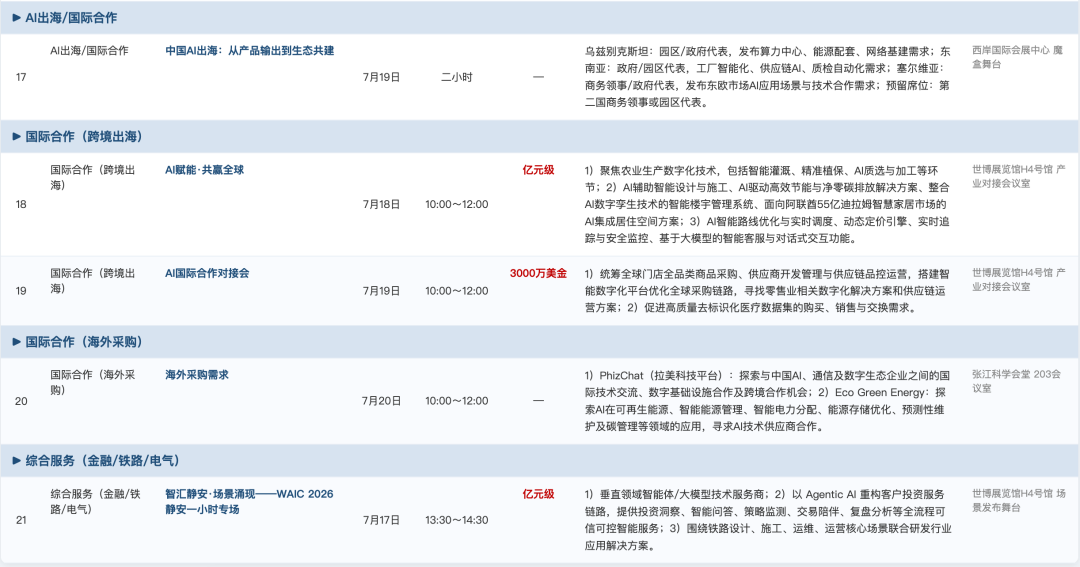Click the 亿元级 amount in row 21
The height and width of the screenshot is (567, 1080).
(x=538, y=494)
